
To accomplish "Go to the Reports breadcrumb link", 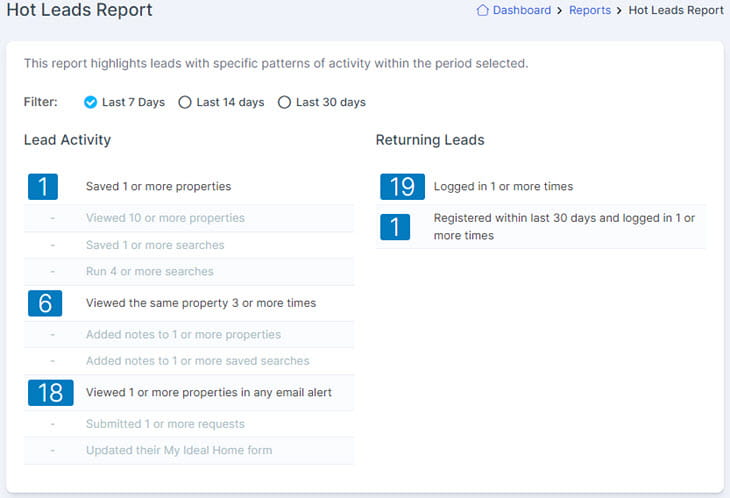I will coord(589,10).
